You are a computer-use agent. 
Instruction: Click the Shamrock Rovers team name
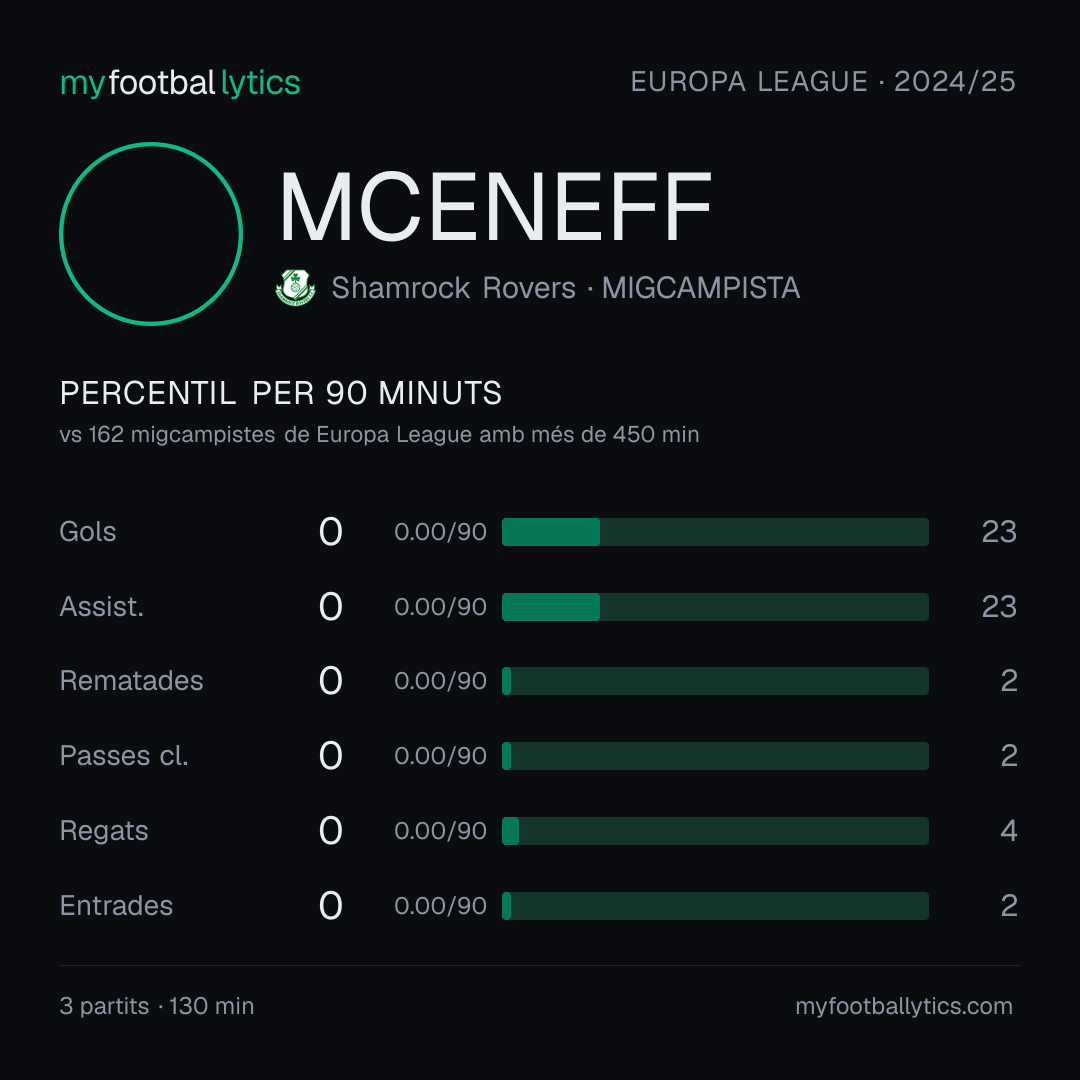click(x=453, y=288)
